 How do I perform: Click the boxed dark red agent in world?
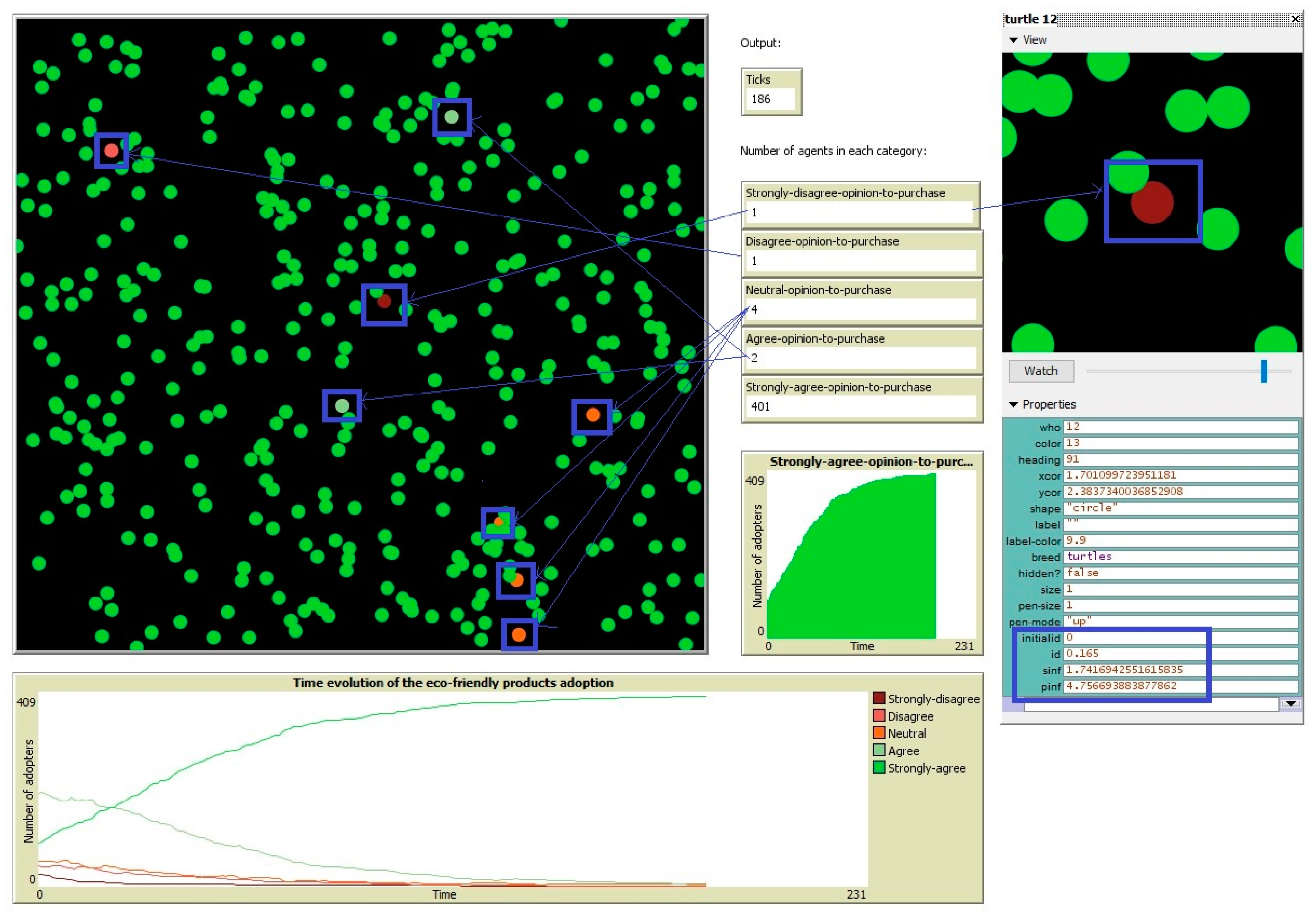384,301
